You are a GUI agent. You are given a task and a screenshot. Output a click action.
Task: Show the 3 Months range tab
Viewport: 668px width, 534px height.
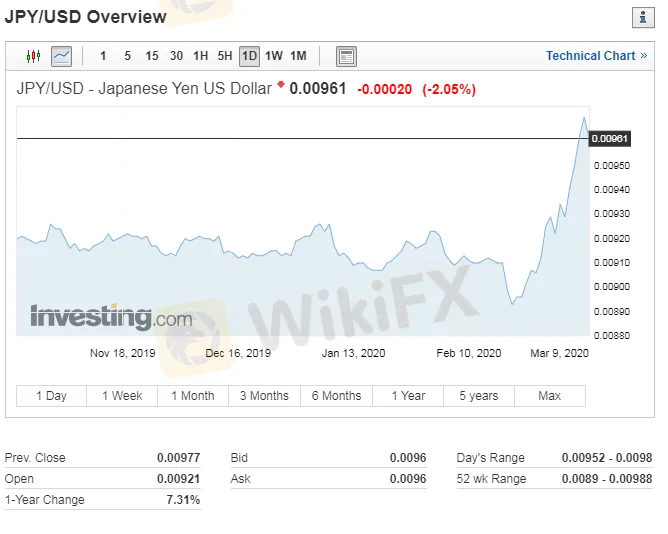[x=264, y=396]
